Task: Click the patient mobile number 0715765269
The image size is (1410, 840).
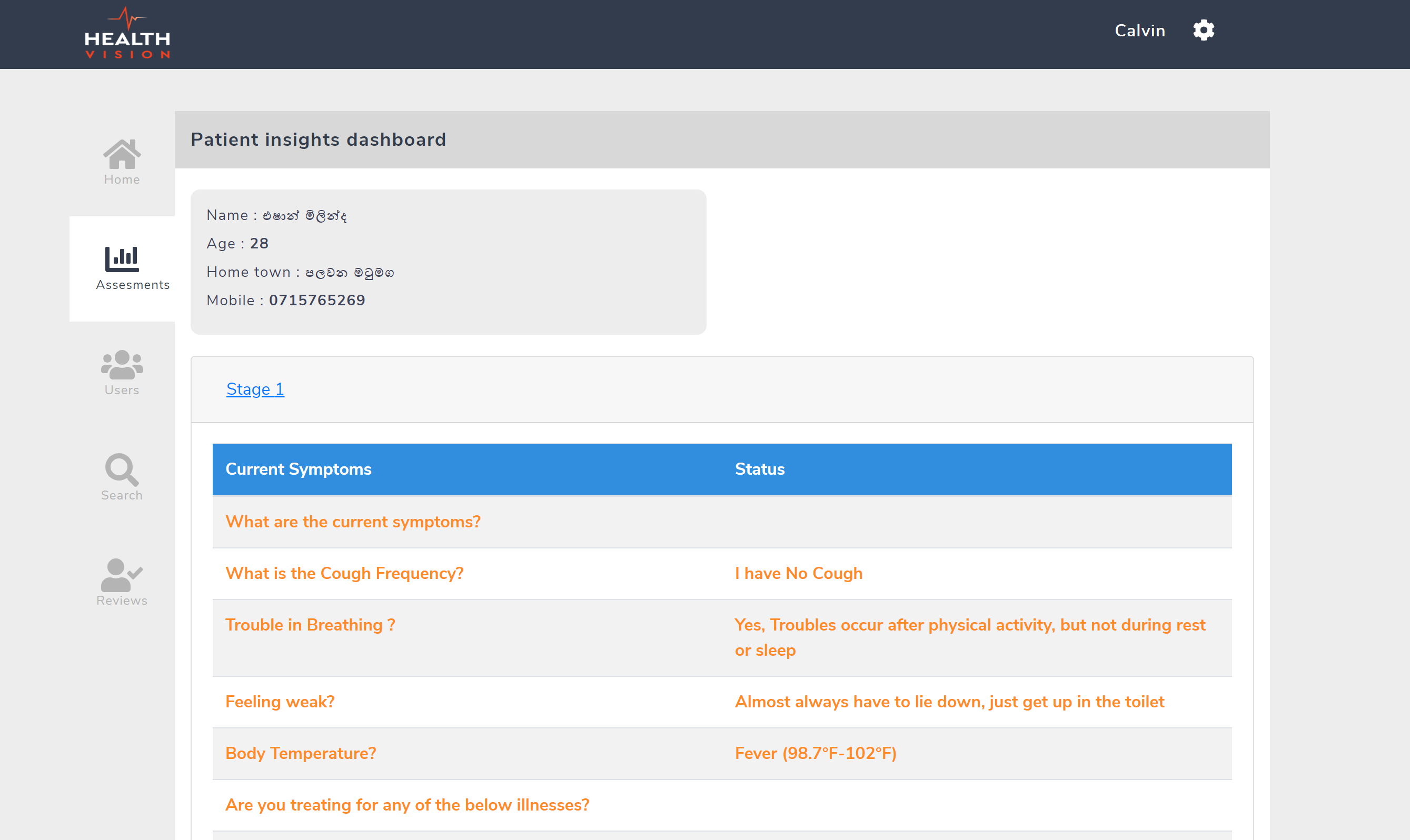Action: (316, 300)
